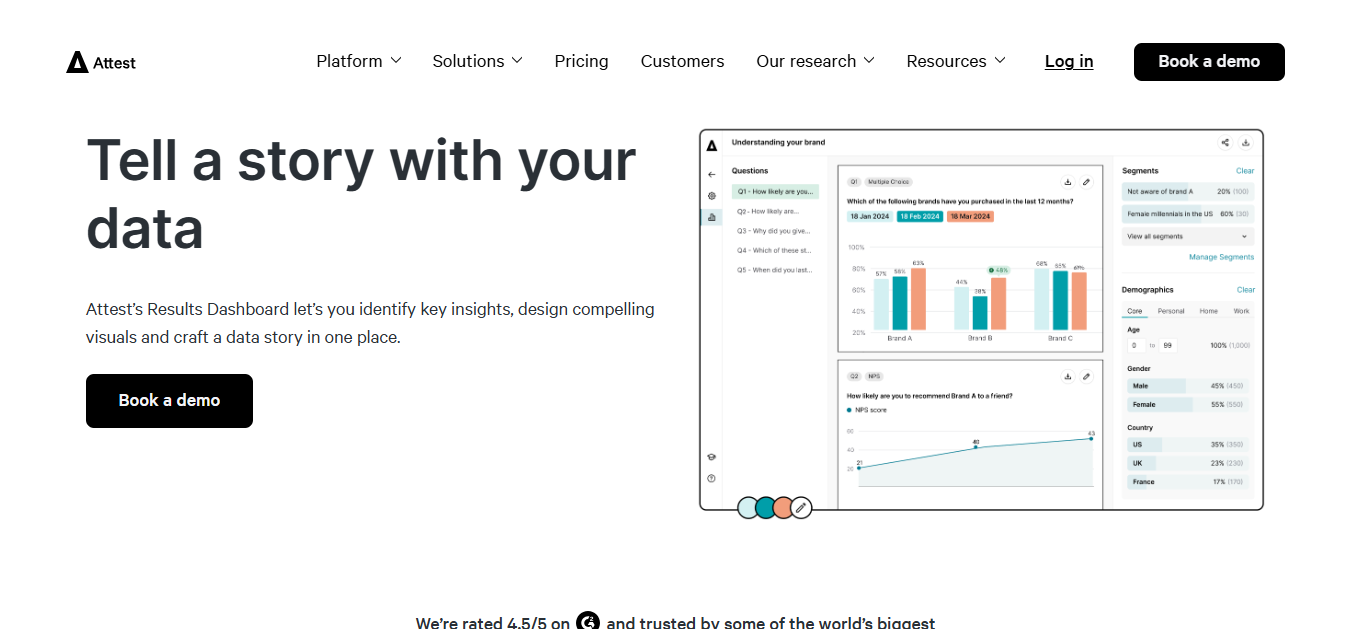
Task: Click the Attest logo in the dashboard sidebar
Action: tap(710, 147)
